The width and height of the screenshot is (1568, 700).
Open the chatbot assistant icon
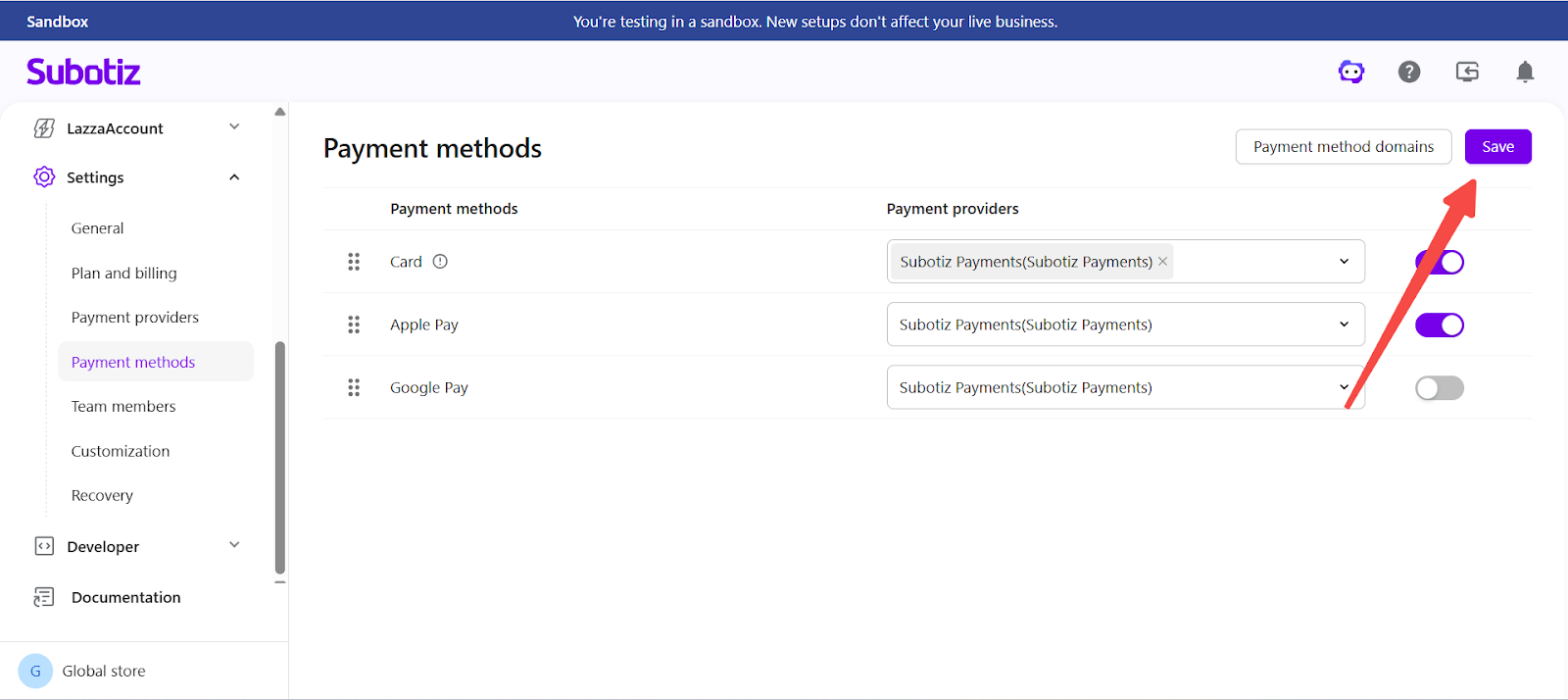click(1351, 72)
